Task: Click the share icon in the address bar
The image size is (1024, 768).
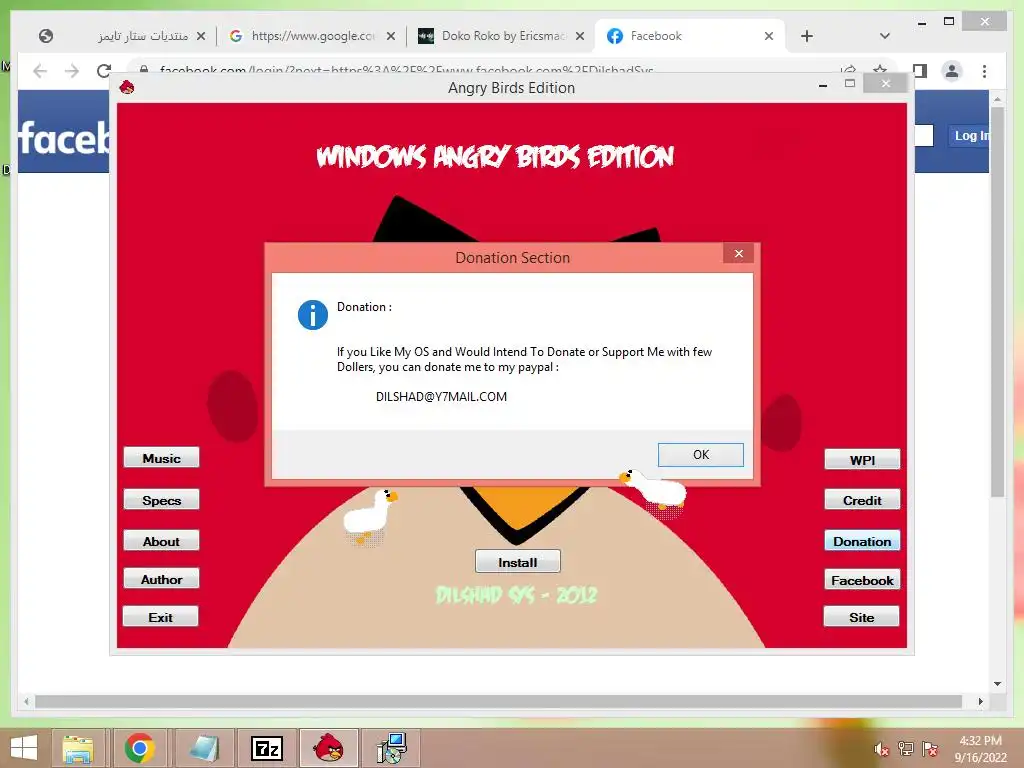Action: (x=848, y=69)
